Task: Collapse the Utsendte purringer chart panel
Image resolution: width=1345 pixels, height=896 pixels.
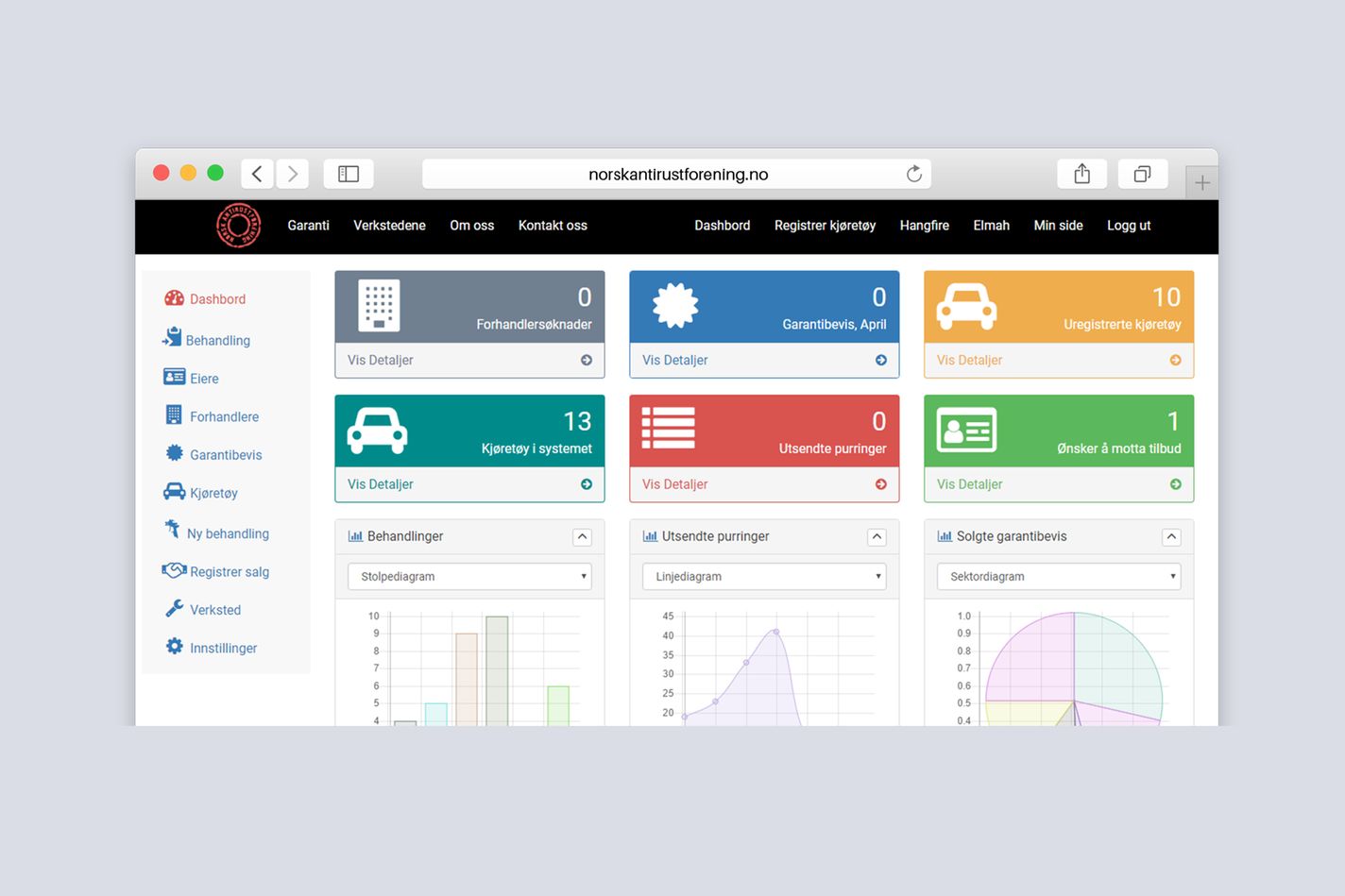Action: [877, 536]
